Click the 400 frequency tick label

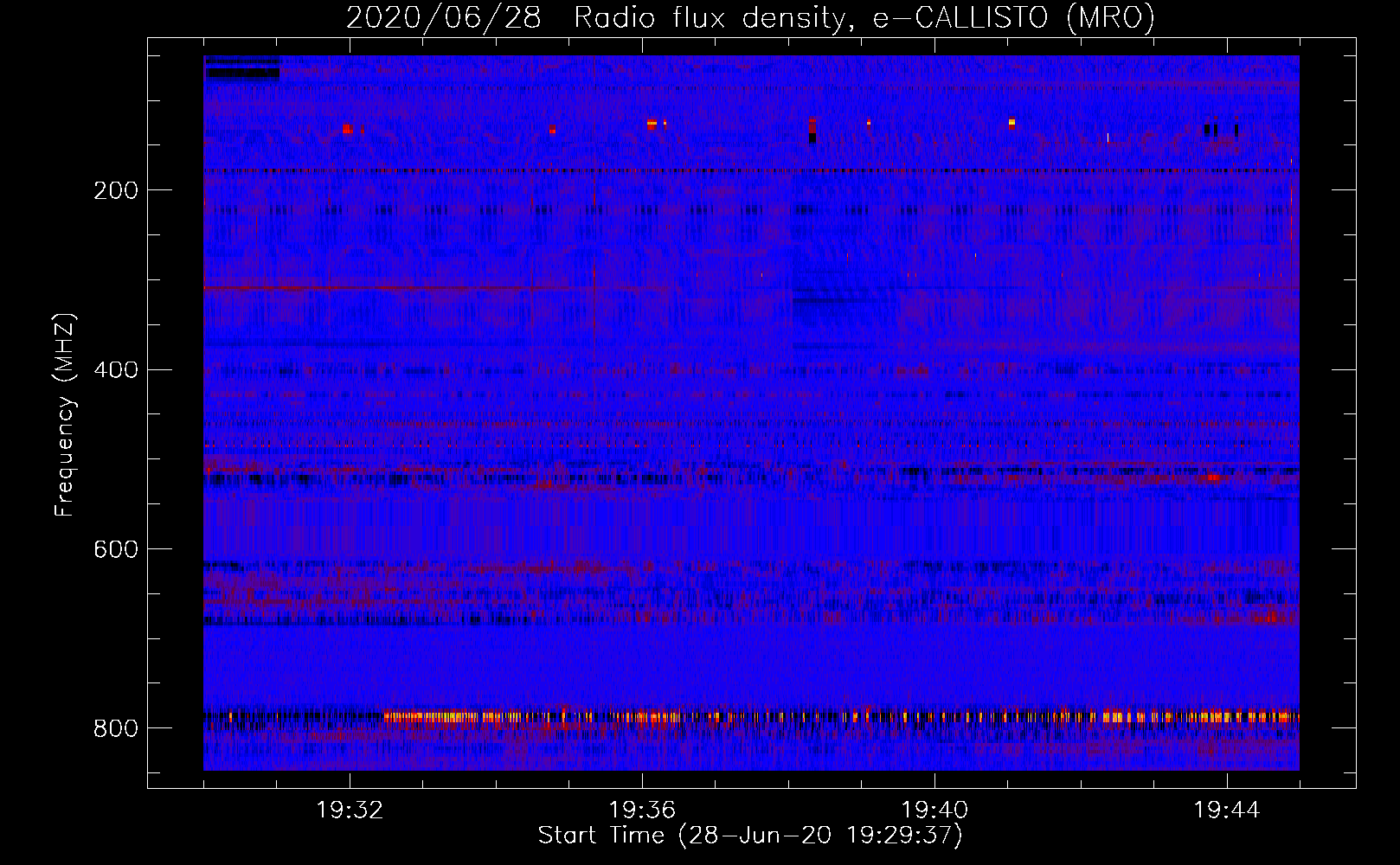pyautogui.click(x=116, y=370)
